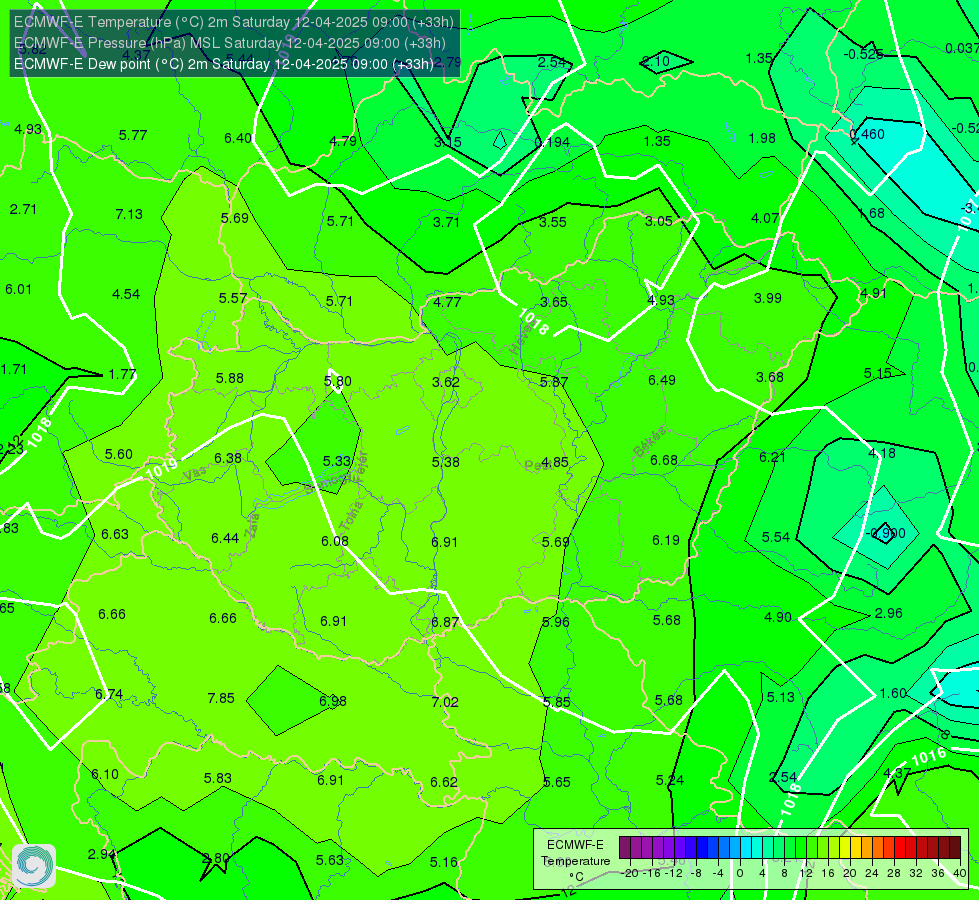This screenshot has height=900, width=979.
Task: Click the 5.88 dew point value
Action: 229,378
